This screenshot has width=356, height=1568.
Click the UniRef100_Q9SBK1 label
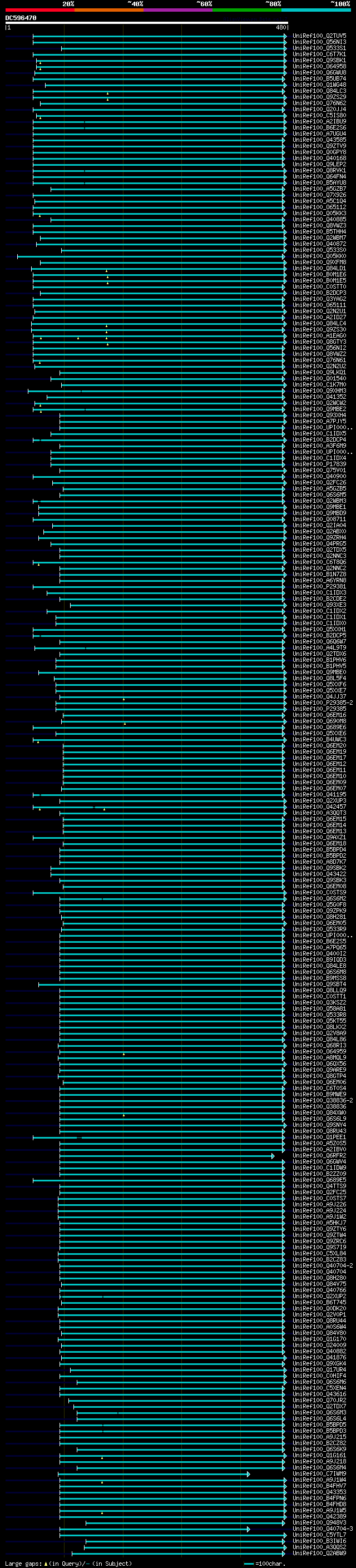click(x=319, y=60)
